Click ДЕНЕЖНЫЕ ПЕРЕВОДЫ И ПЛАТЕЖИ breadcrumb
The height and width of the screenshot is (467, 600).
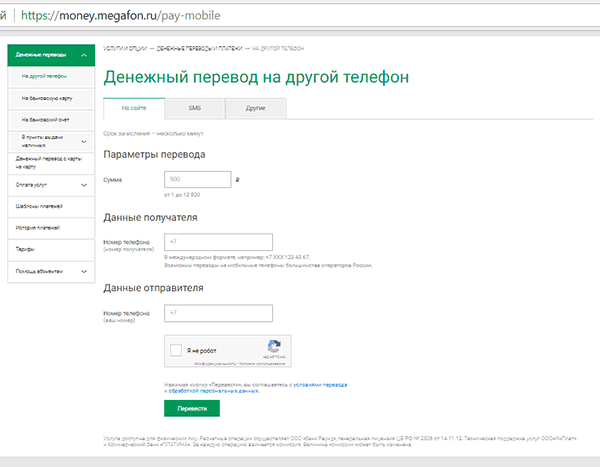pos(199,49)
